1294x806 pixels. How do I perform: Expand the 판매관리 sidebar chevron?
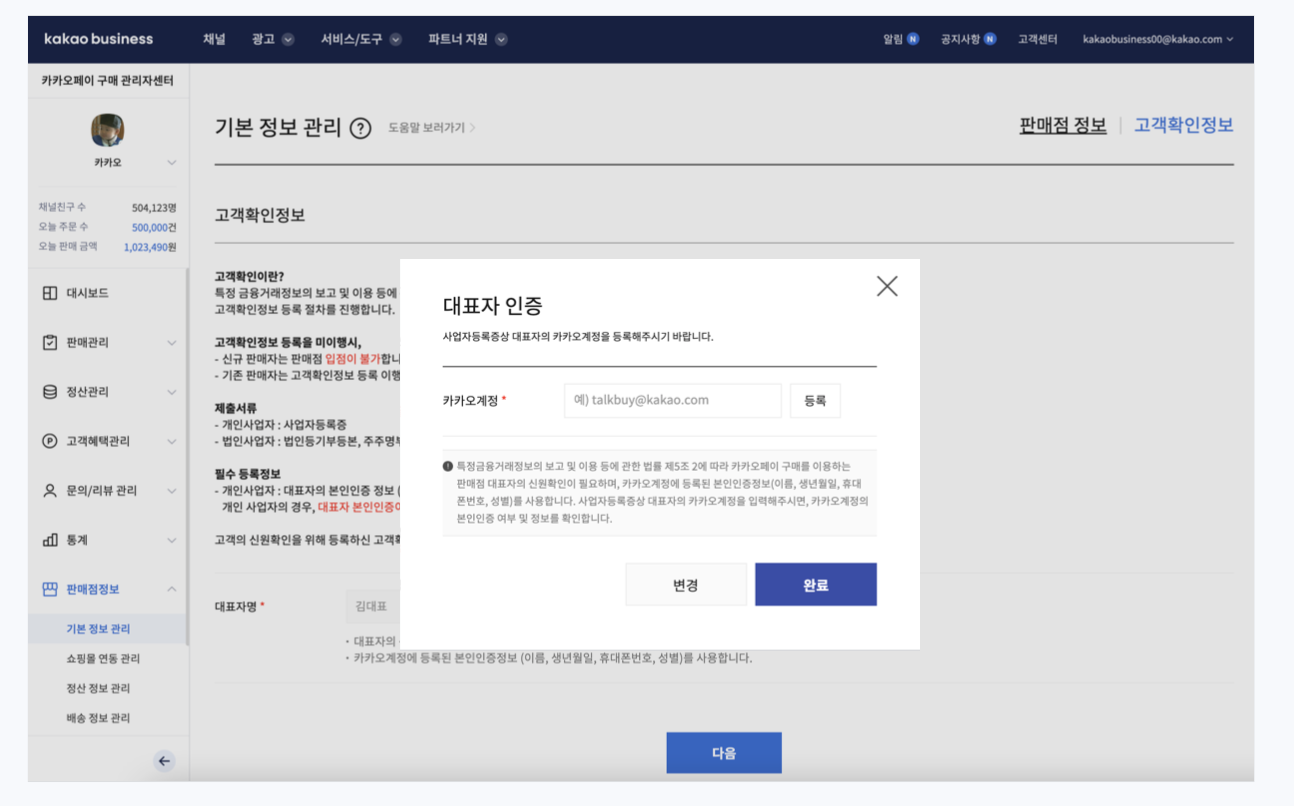171,342
